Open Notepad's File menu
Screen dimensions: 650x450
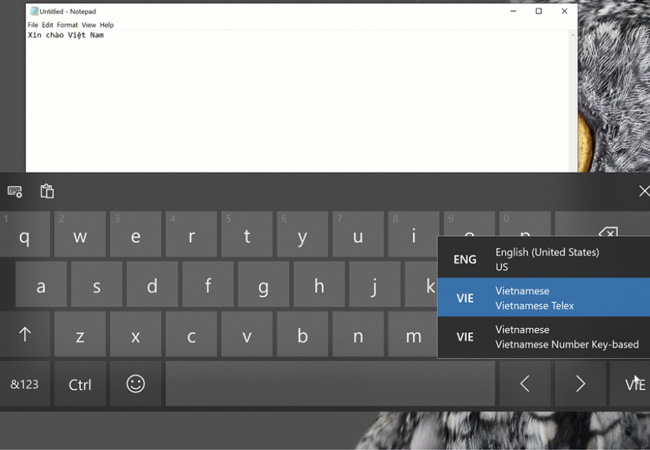click(33, 25)
